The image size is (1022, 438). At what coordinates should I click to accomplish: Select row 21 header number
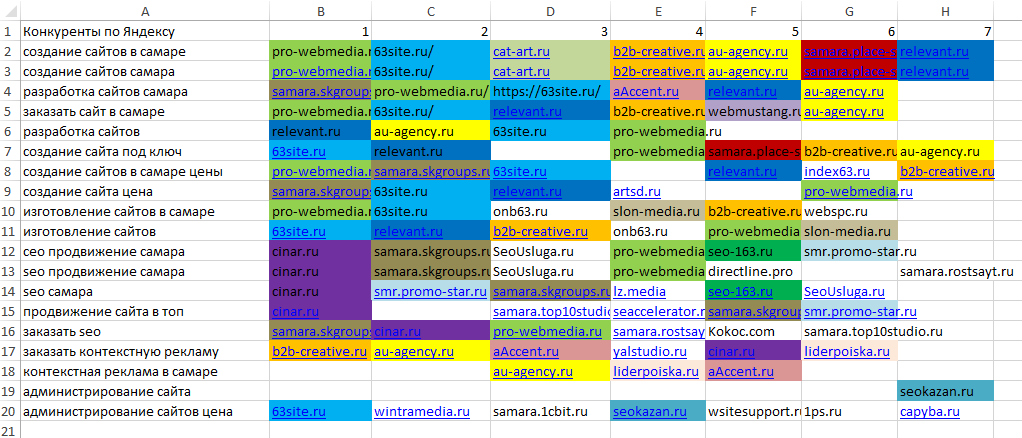[x=10, y=430]
